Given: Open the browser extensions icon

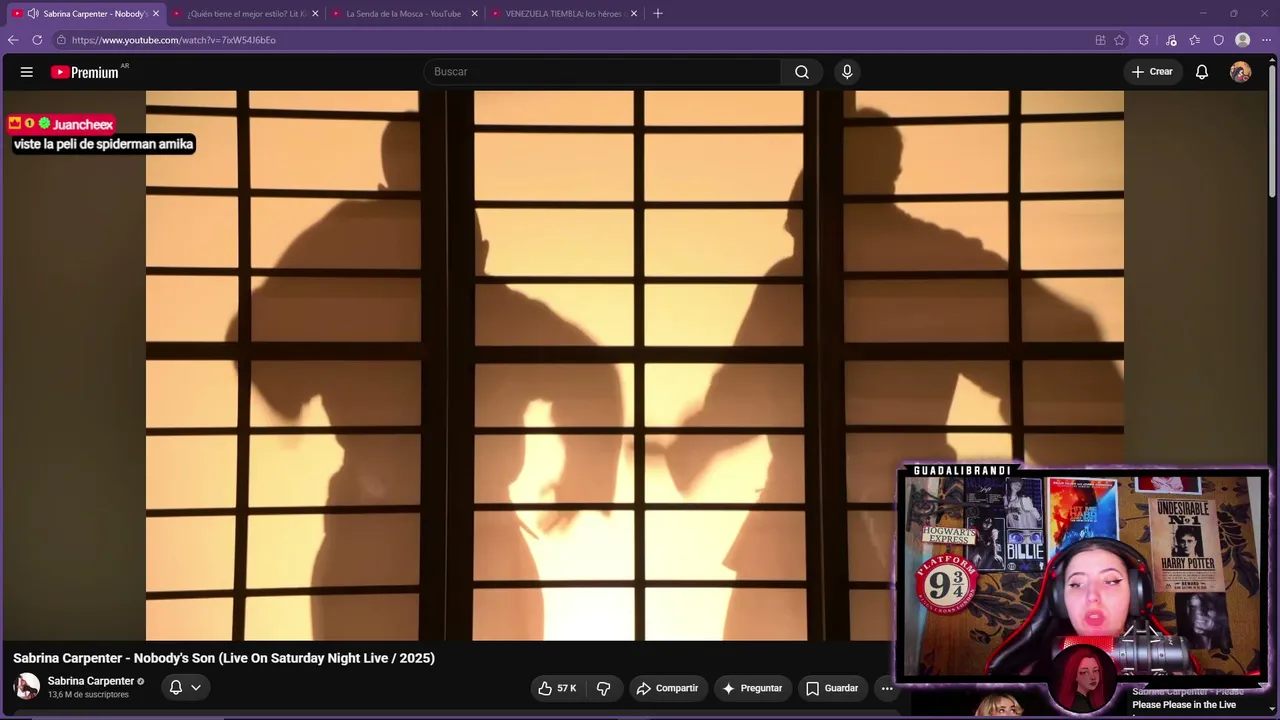Looking at the screenshot, I should click(1144, 40).
